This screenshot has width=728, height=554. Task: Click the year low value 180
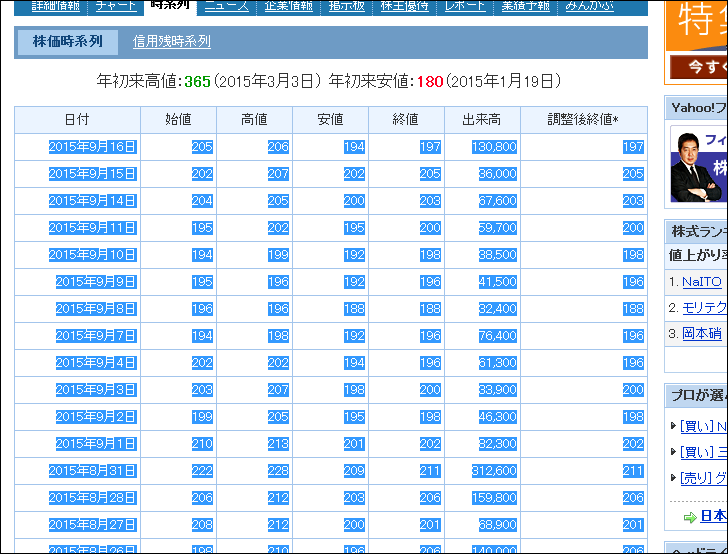430,82
